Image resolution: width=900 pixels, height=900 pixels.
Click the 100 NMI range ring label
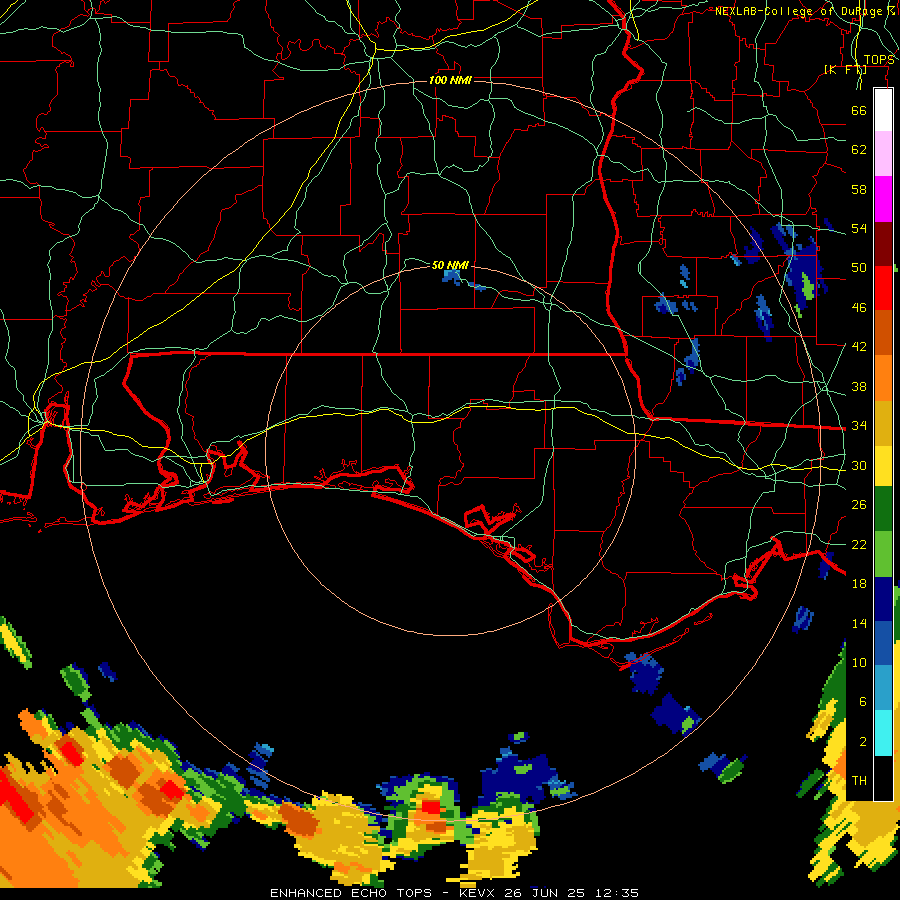click(x=450, y=80)
